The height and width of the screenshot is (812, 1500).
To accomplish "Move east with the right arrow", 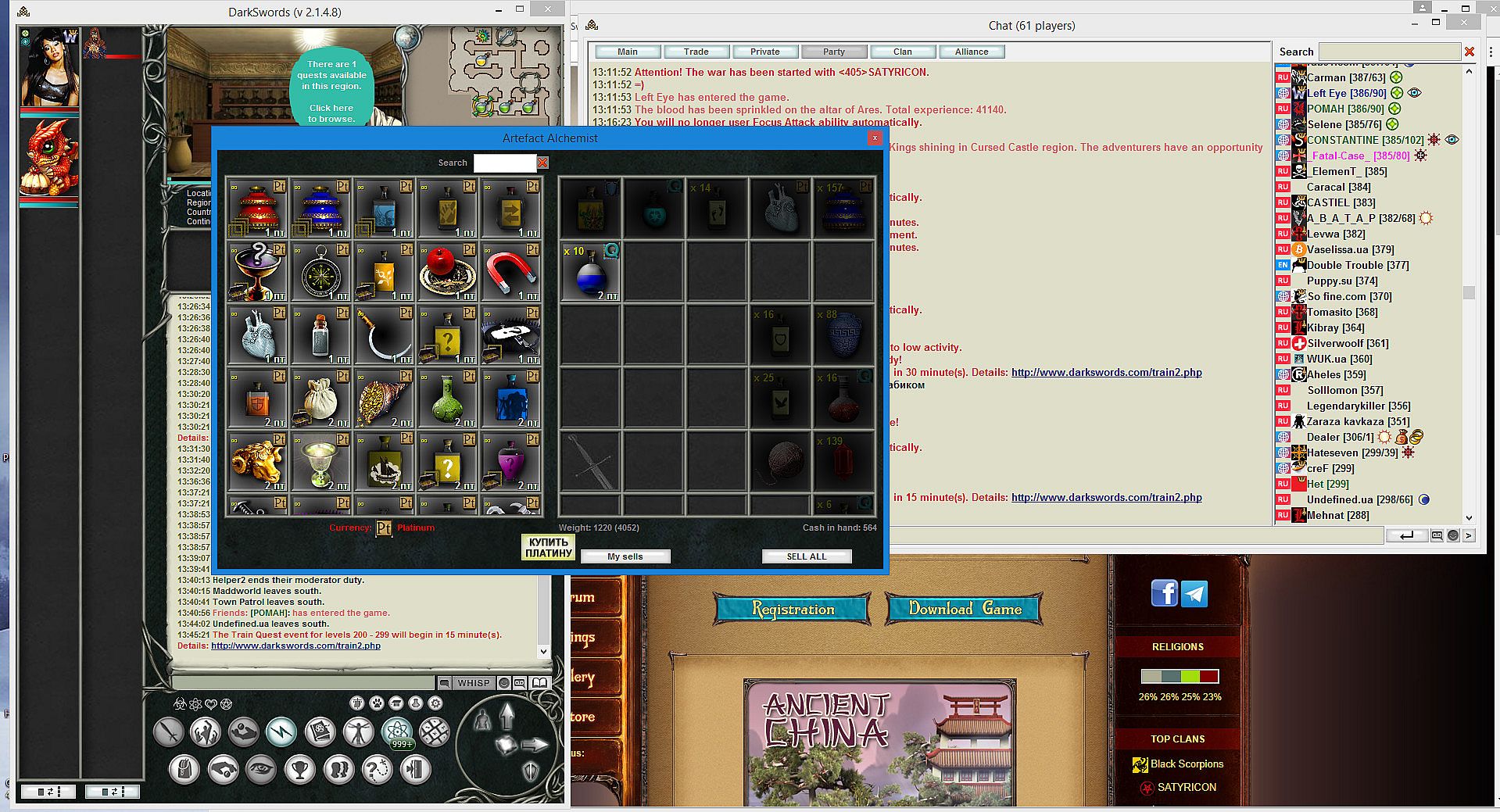I will pos(534,745).
